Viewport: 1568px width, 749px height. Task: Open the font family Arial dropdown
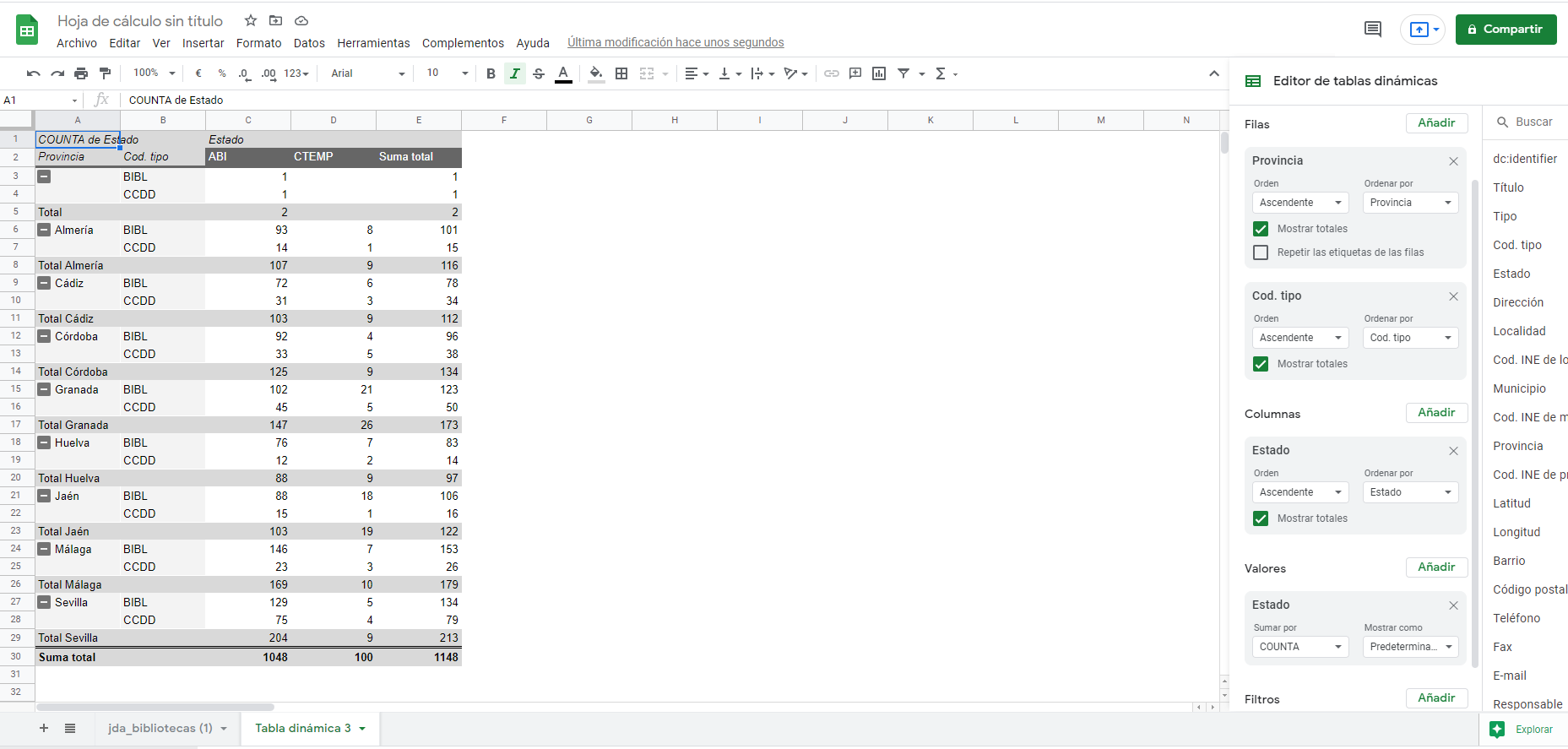tap(367, 73)
